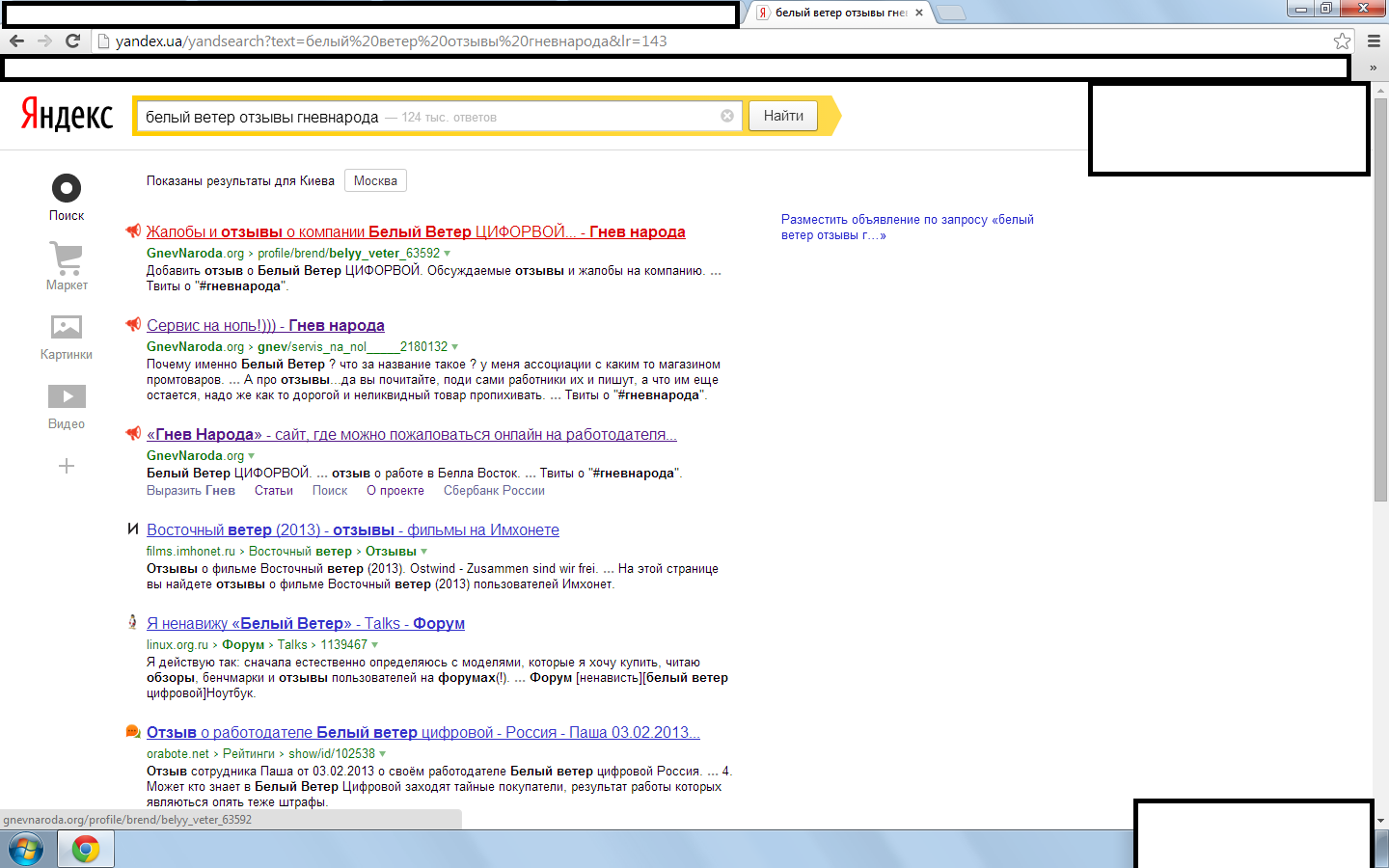Click Linux penguin favicon beside Я ненавижу result

pos(133,622)
